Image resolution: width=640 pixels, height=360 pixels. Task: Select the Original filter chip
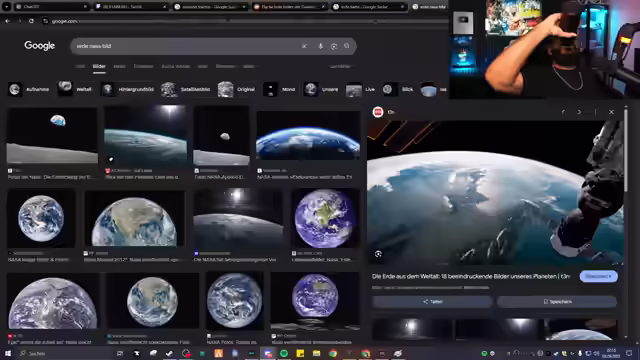point(236,89)
